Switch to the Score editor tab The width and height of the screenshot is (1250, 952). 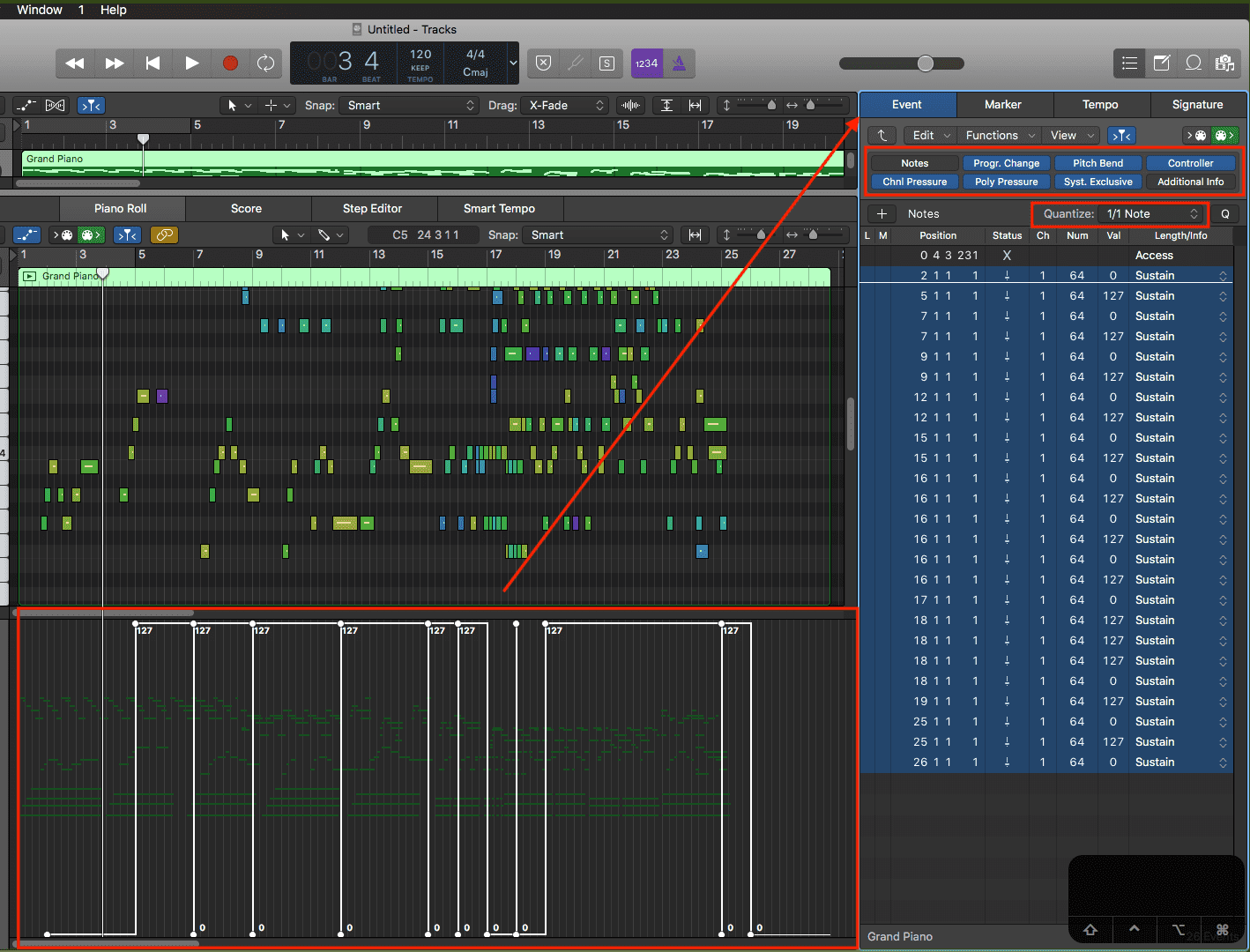pyautogui.click(x=246, y=209)
